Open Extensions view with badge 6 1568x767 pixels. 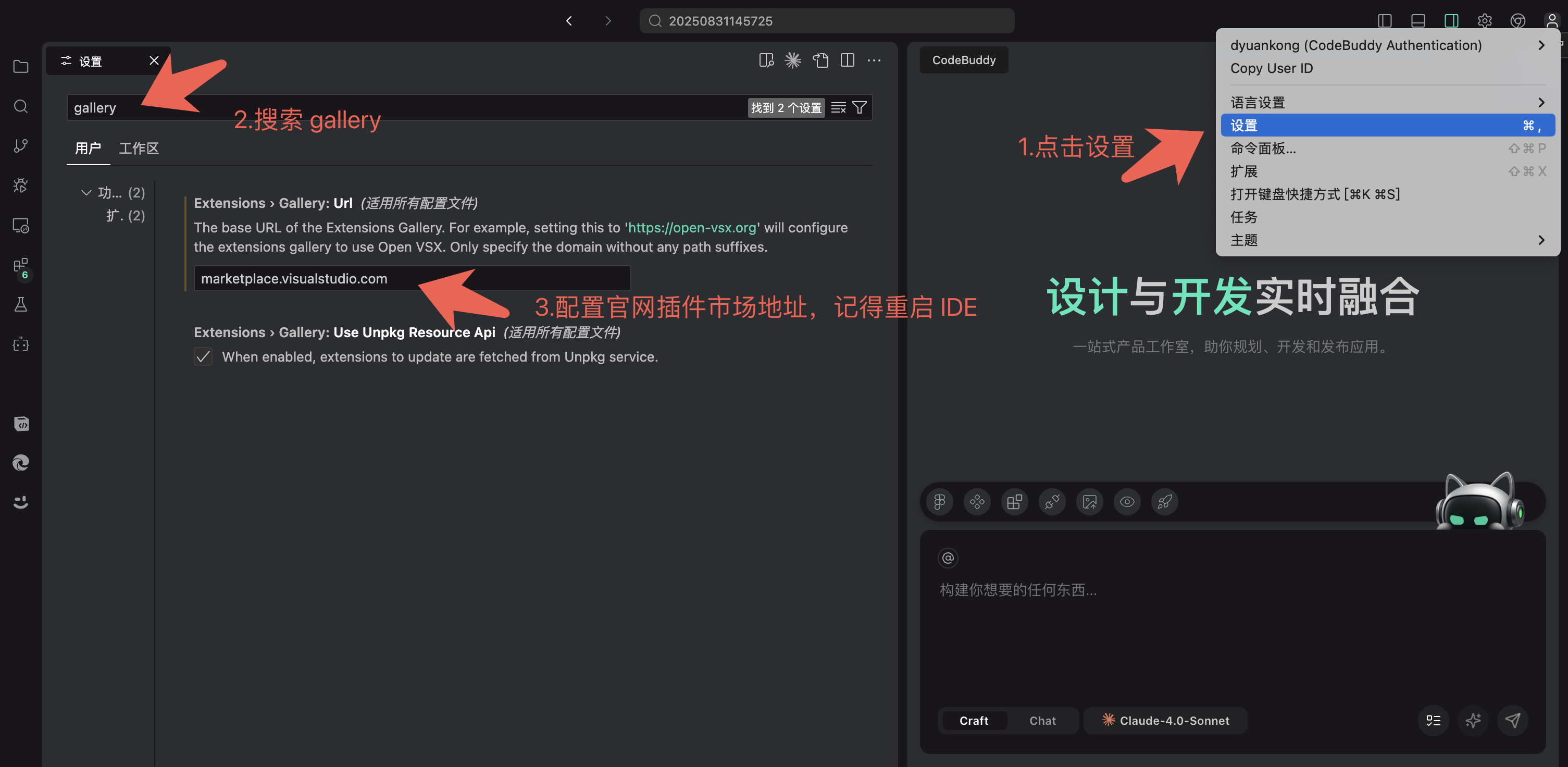(21, 266)
